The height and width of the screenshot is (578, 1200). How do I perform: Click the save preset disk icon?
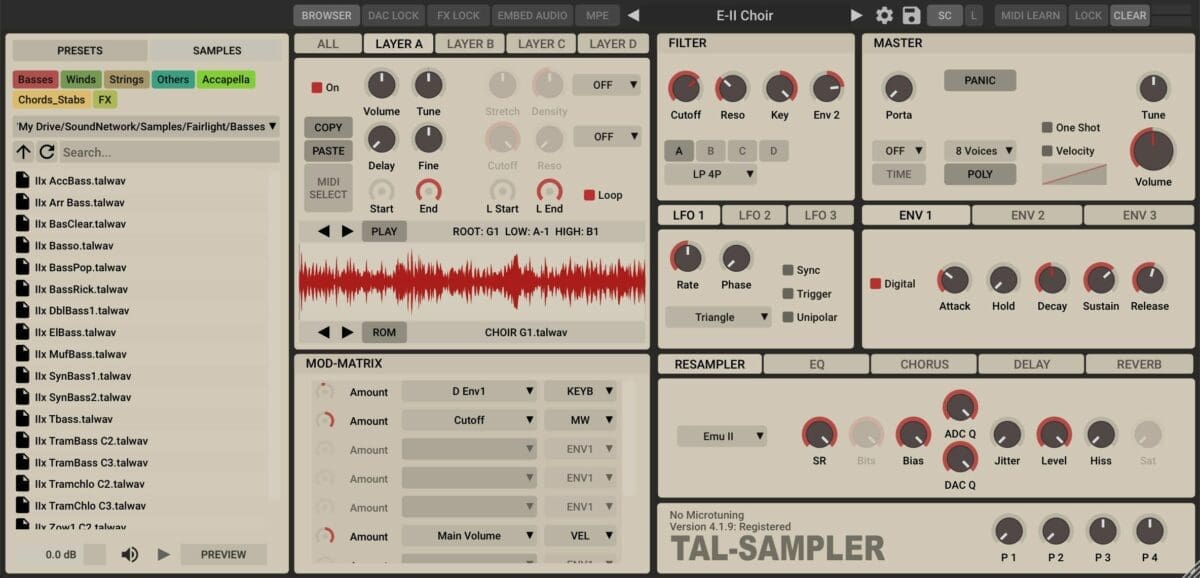click(x=911, y=15)
